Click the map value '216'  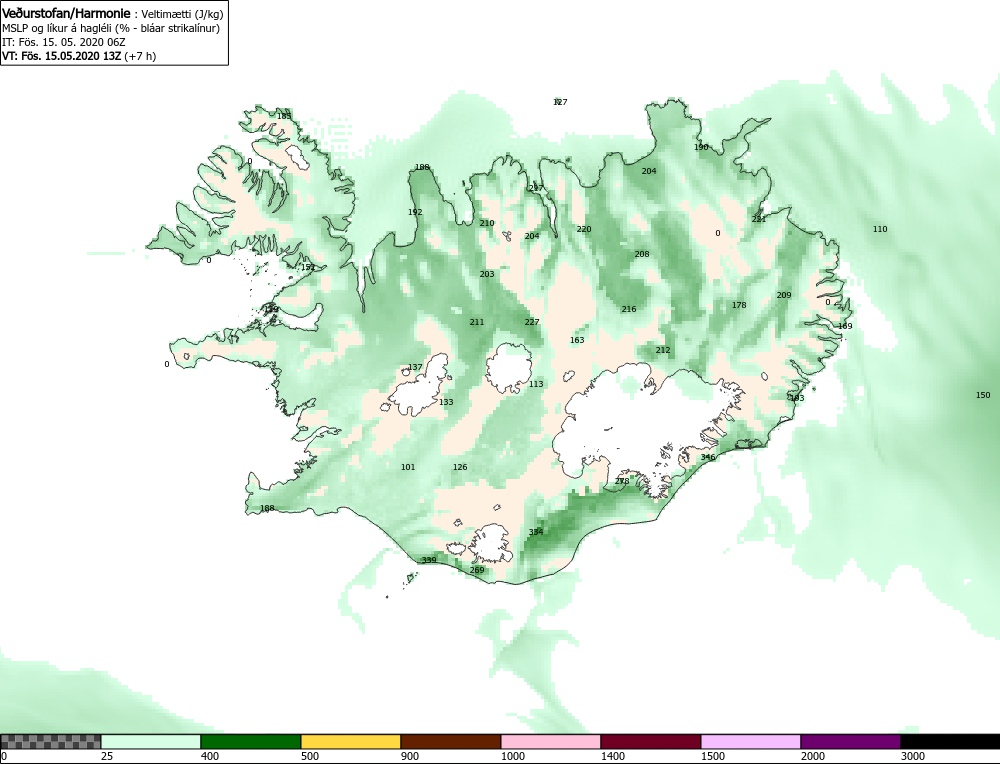pyautogui.click(x=629, y=309)
